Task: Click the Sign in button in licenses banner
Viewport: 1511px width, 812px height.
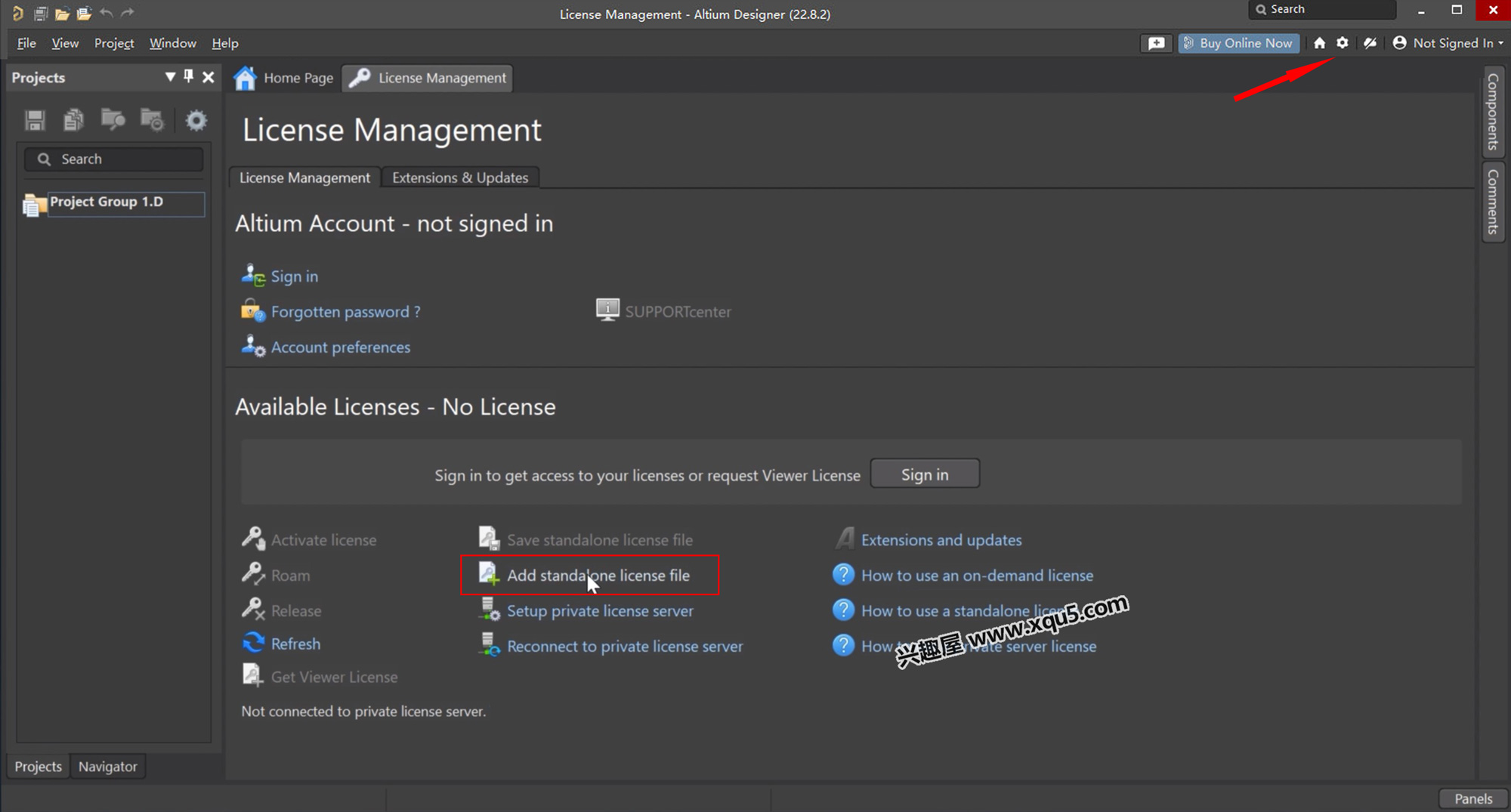Action: 925,474
